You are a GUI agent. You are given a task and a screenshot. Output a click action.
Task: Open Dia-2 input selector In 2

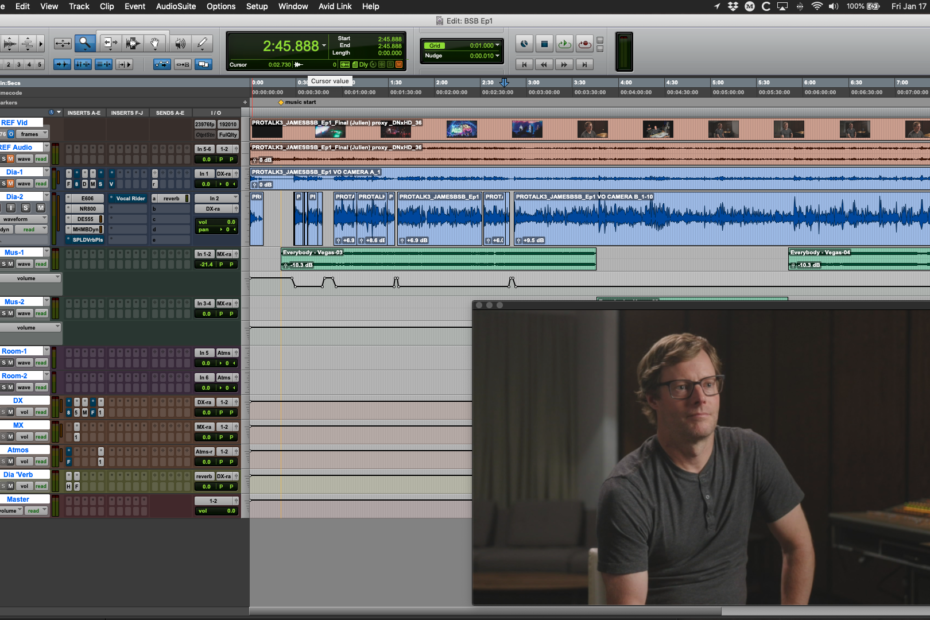pyautogui.click(x=216, y=198)
